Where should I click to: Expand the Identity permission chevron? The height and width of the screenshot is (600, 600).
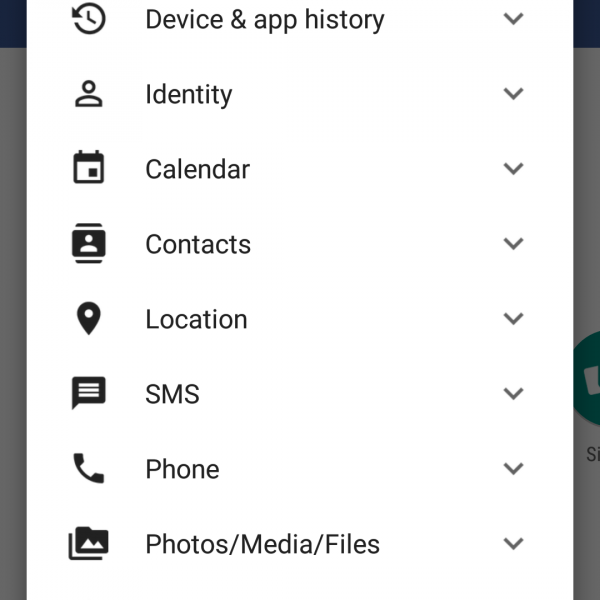(x=513, y=94)
